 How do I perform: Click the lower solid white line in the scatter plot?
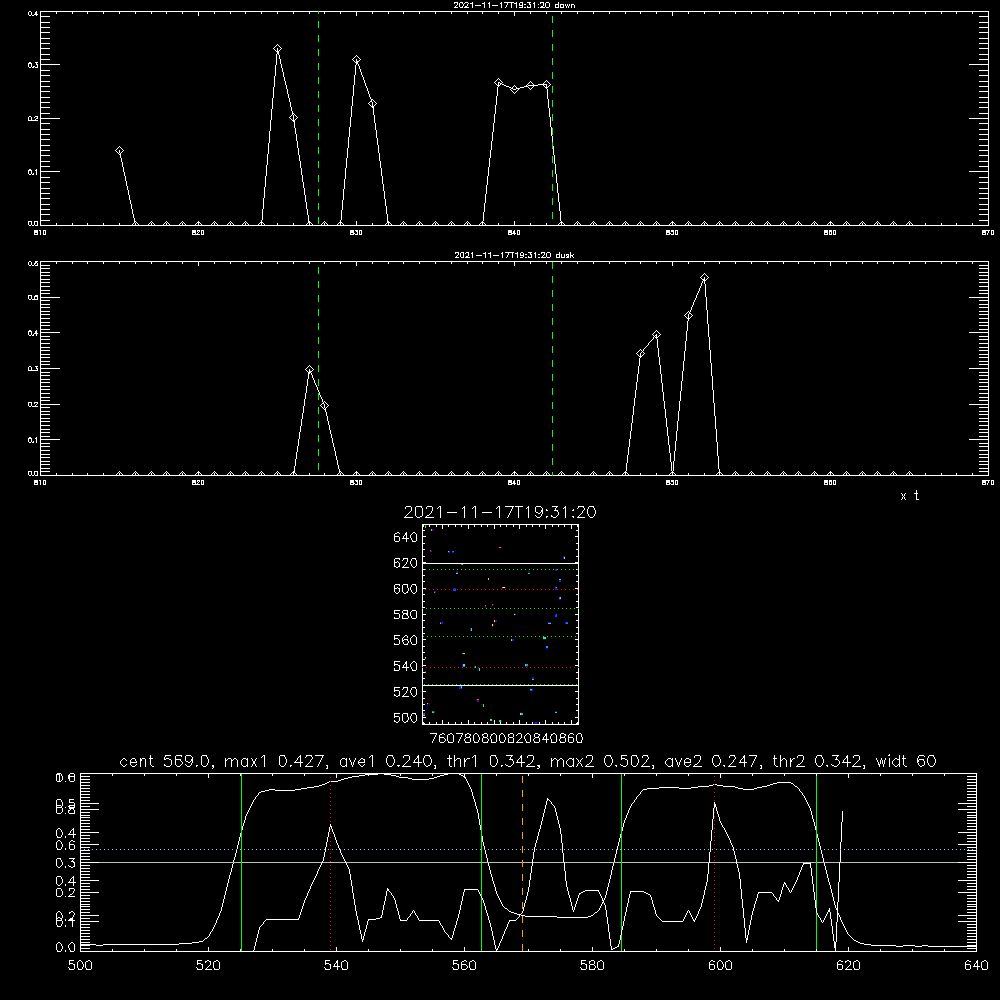point(500,685)
